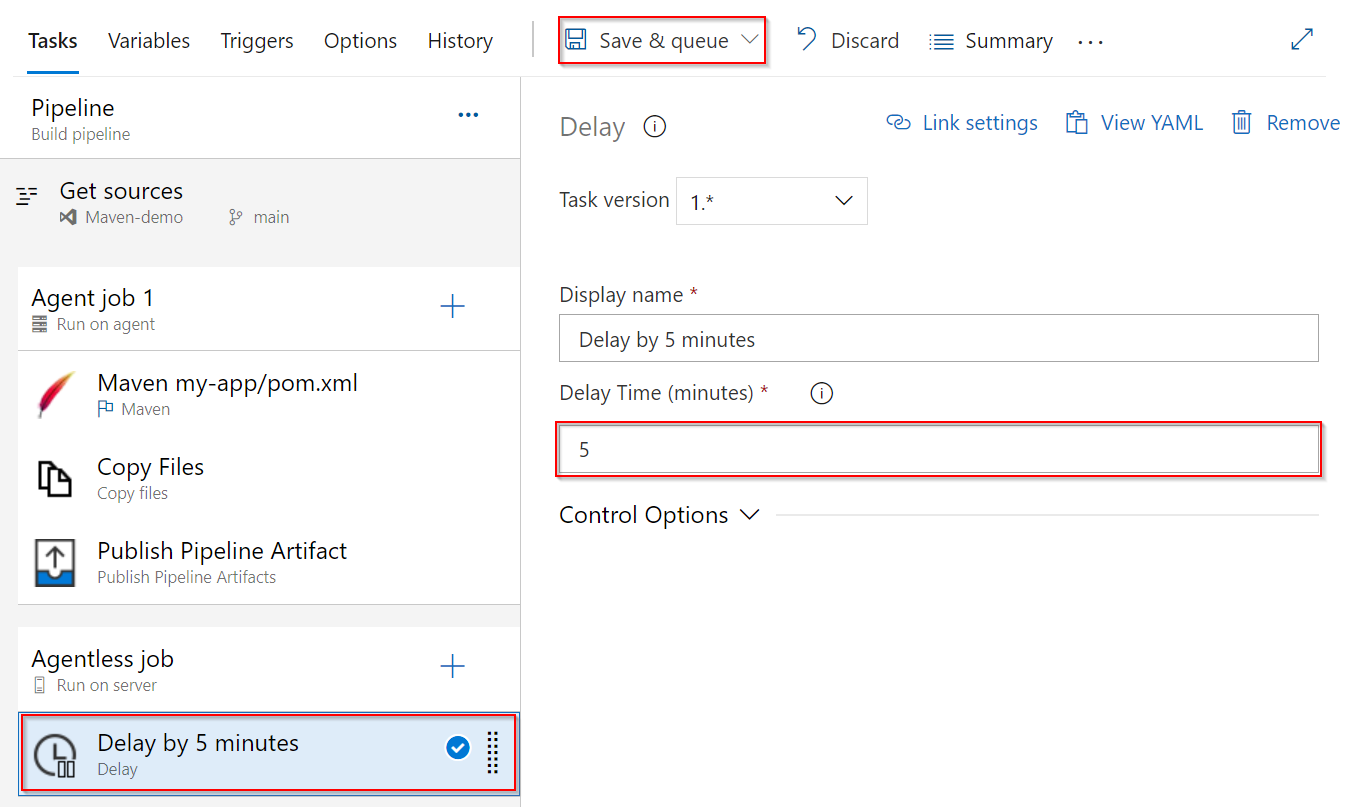Expand the Save & queue dropdown chevron
The width and height of the screenshot is (1349, 807).
749,40
